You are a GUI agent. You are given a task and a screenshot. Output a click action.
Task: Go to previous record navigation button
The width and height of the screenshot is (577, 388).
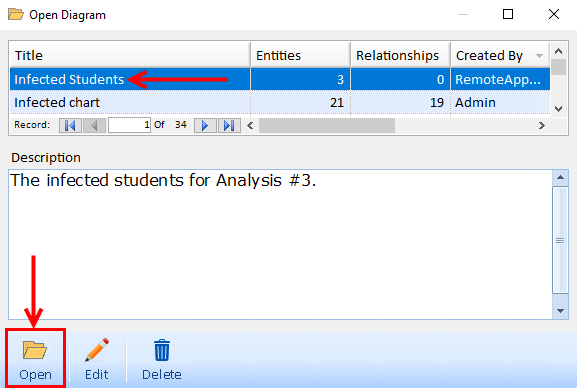[x=95, y=126]
